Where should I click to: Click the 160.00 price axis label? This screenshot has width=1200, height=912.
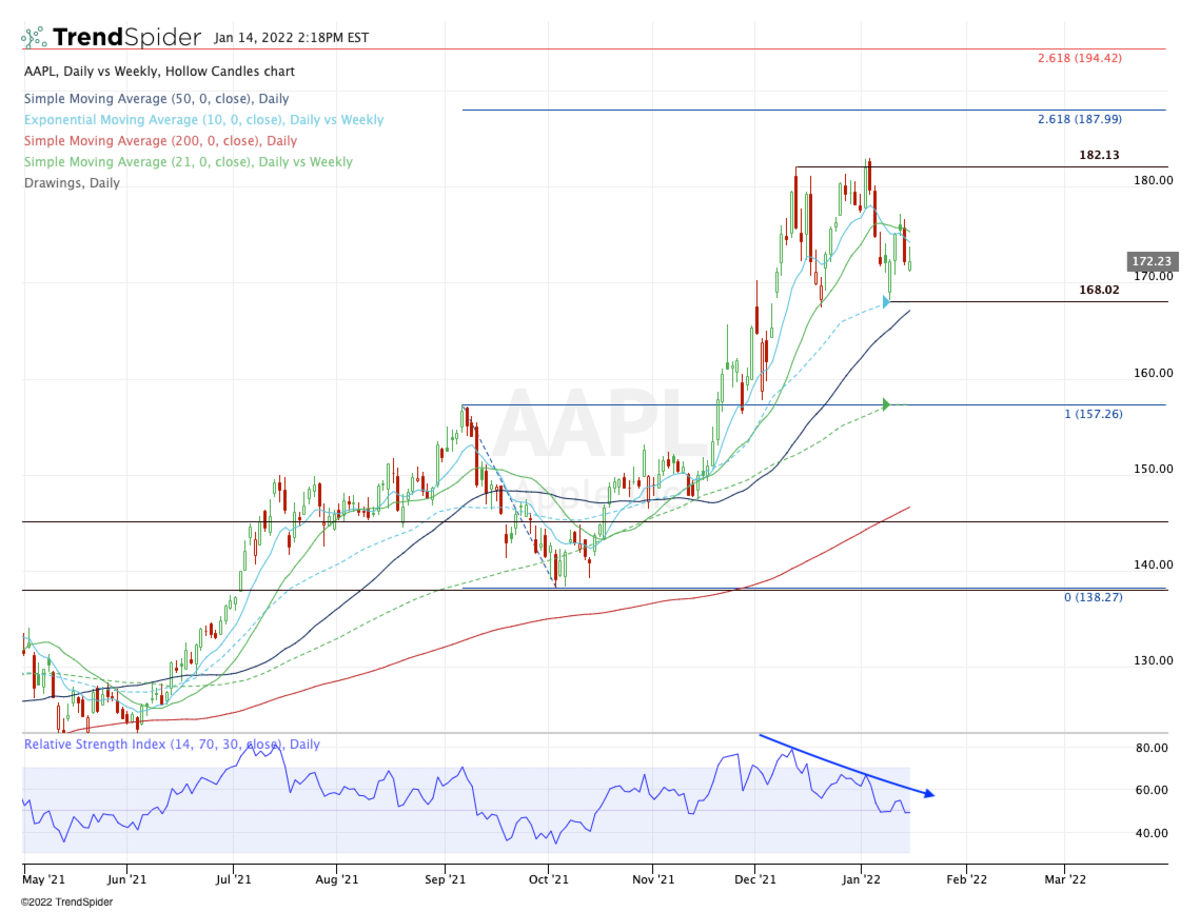coord(1151,373)
